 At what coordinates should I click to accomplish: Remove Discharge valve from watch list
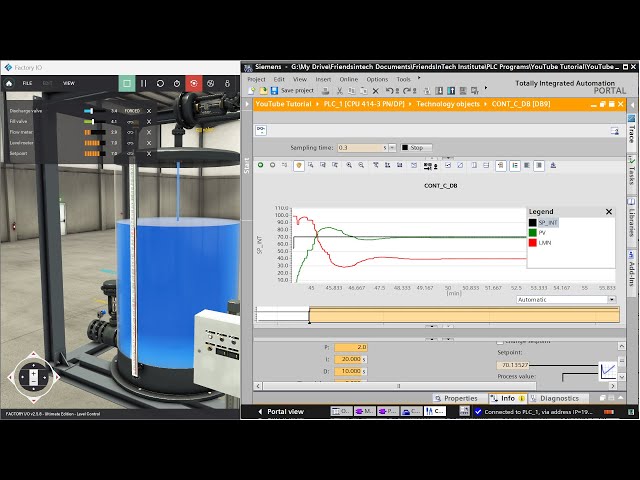coord(149,111)
